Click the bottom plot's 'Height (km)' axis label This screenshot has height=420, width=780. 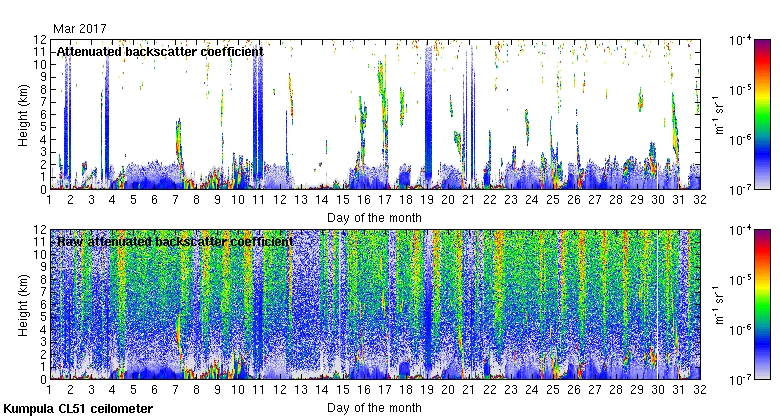23,306
